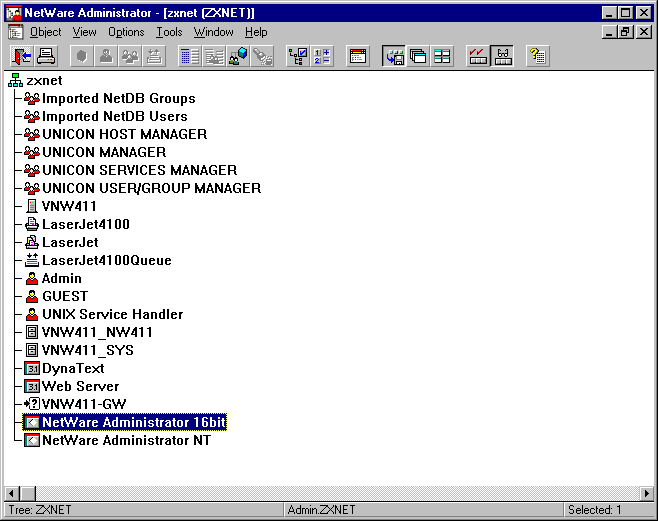658x521 pixels.
Task: Restore the inner zxnet child window
Action: coord(626,32)
